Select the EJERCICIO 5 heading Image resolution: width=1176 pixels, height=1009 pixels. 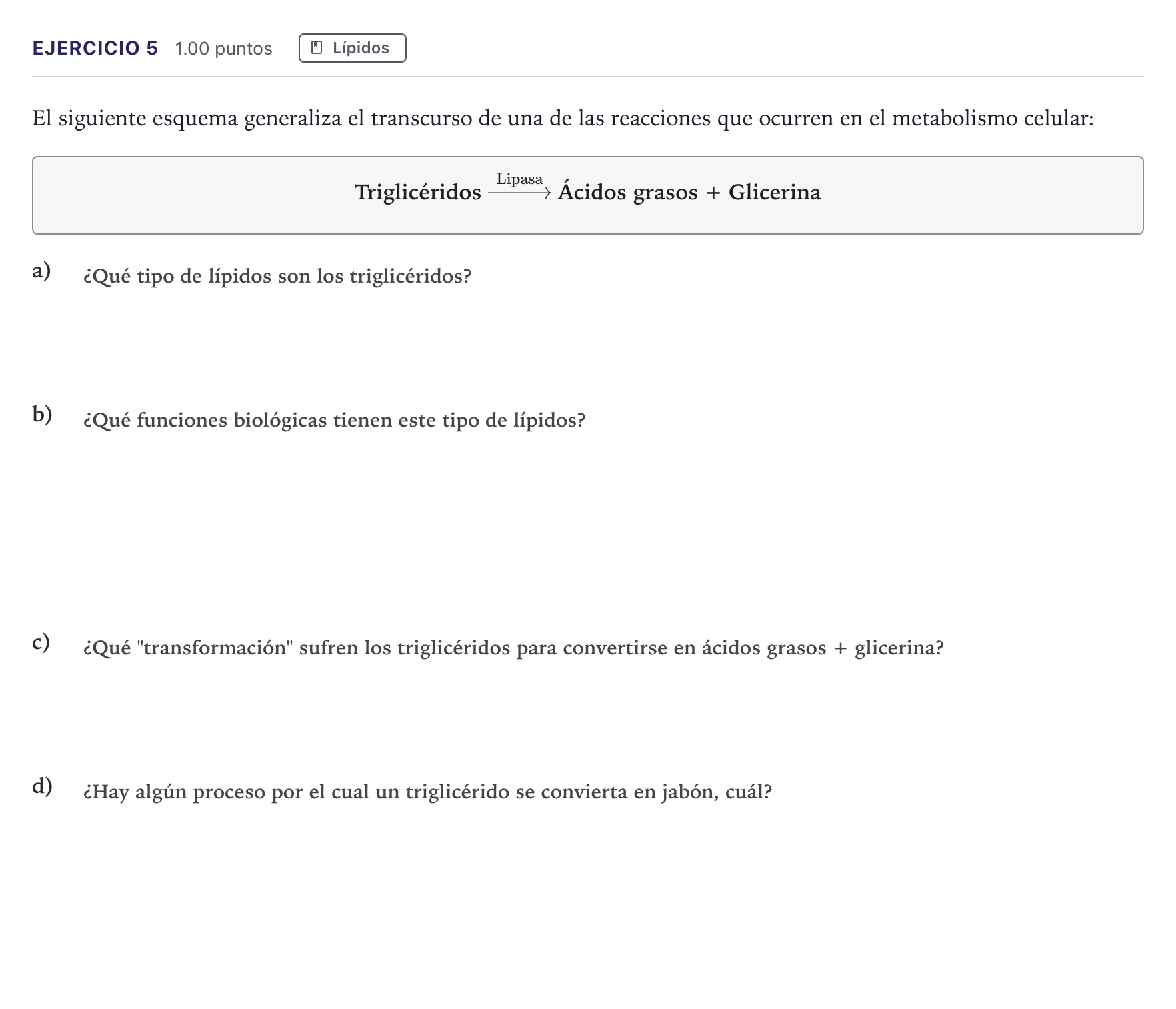[95, 48]
